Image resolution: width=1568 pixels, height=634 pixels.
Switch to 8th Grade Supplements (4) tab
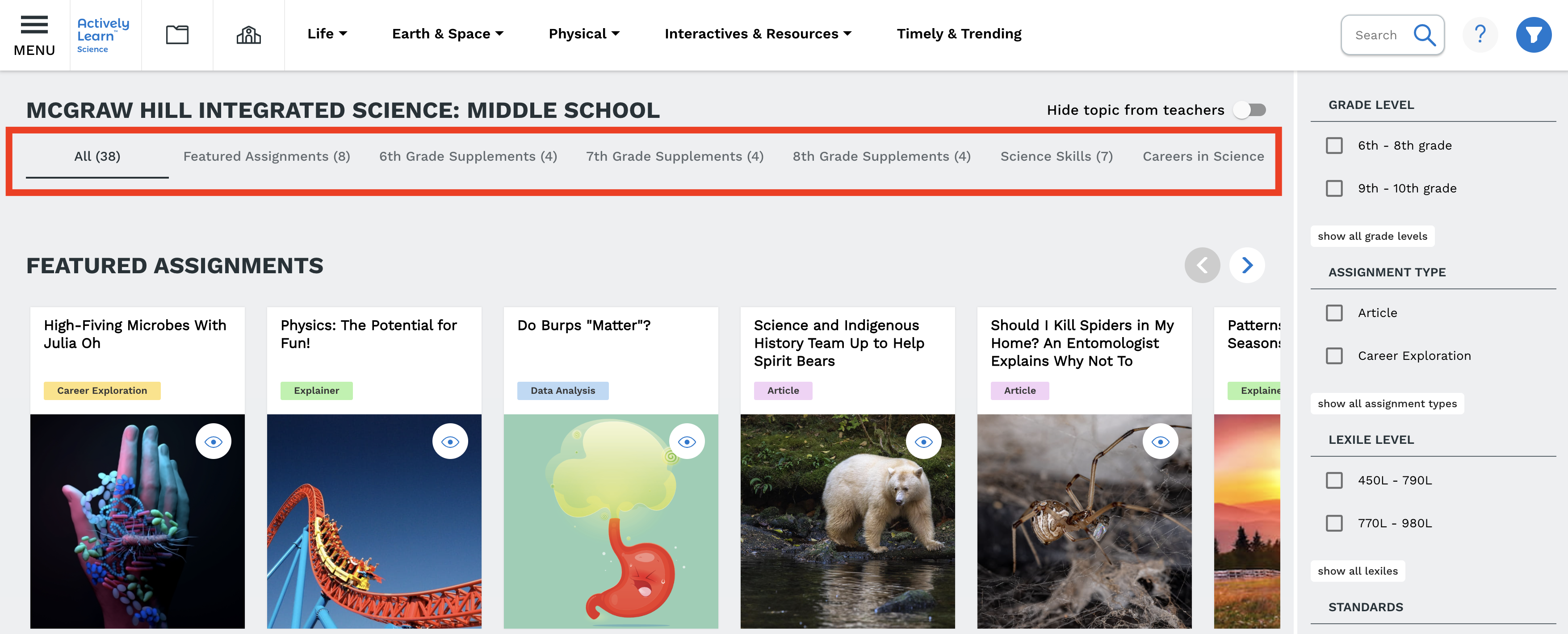[881, 156]
